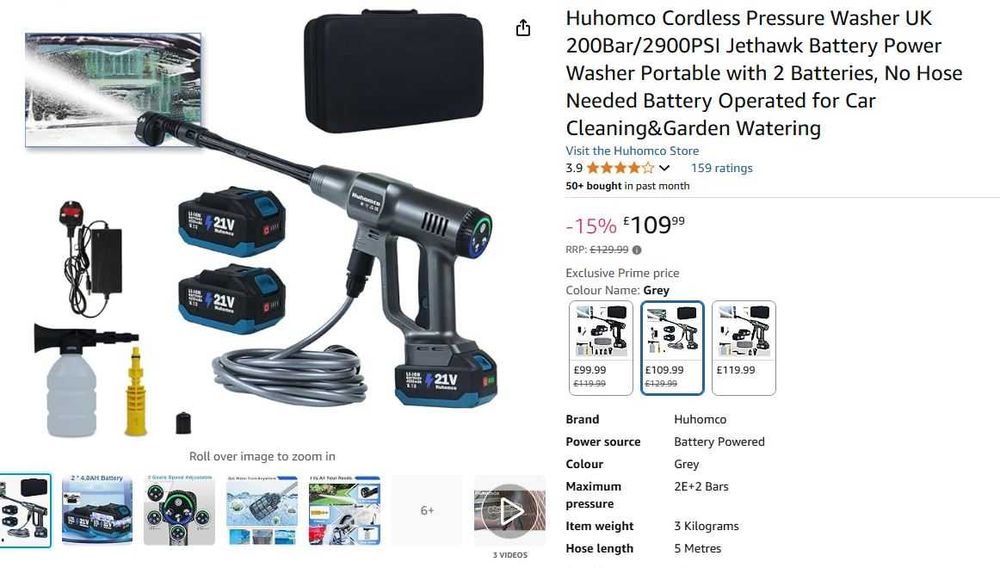Click the share icon above product image
The width and height of the screenshot is (1000, 568).
pyautogui.click(x=523, y=28)
